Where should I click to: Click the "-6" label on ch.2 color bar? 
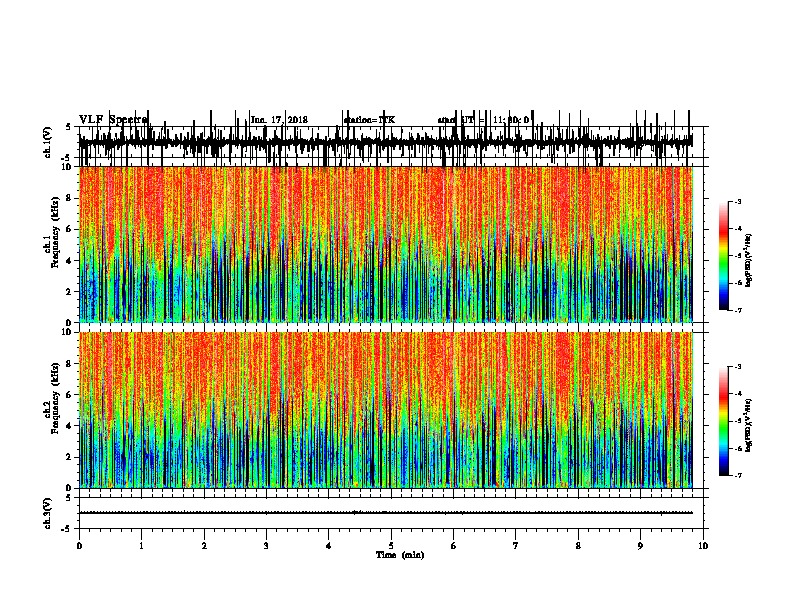point(737,448)
